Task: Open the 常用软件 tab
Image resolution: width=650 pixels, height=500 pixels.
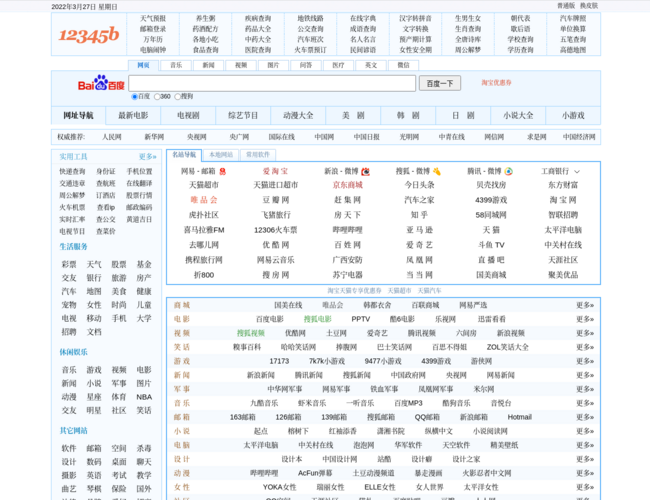Action: [258, 155]
